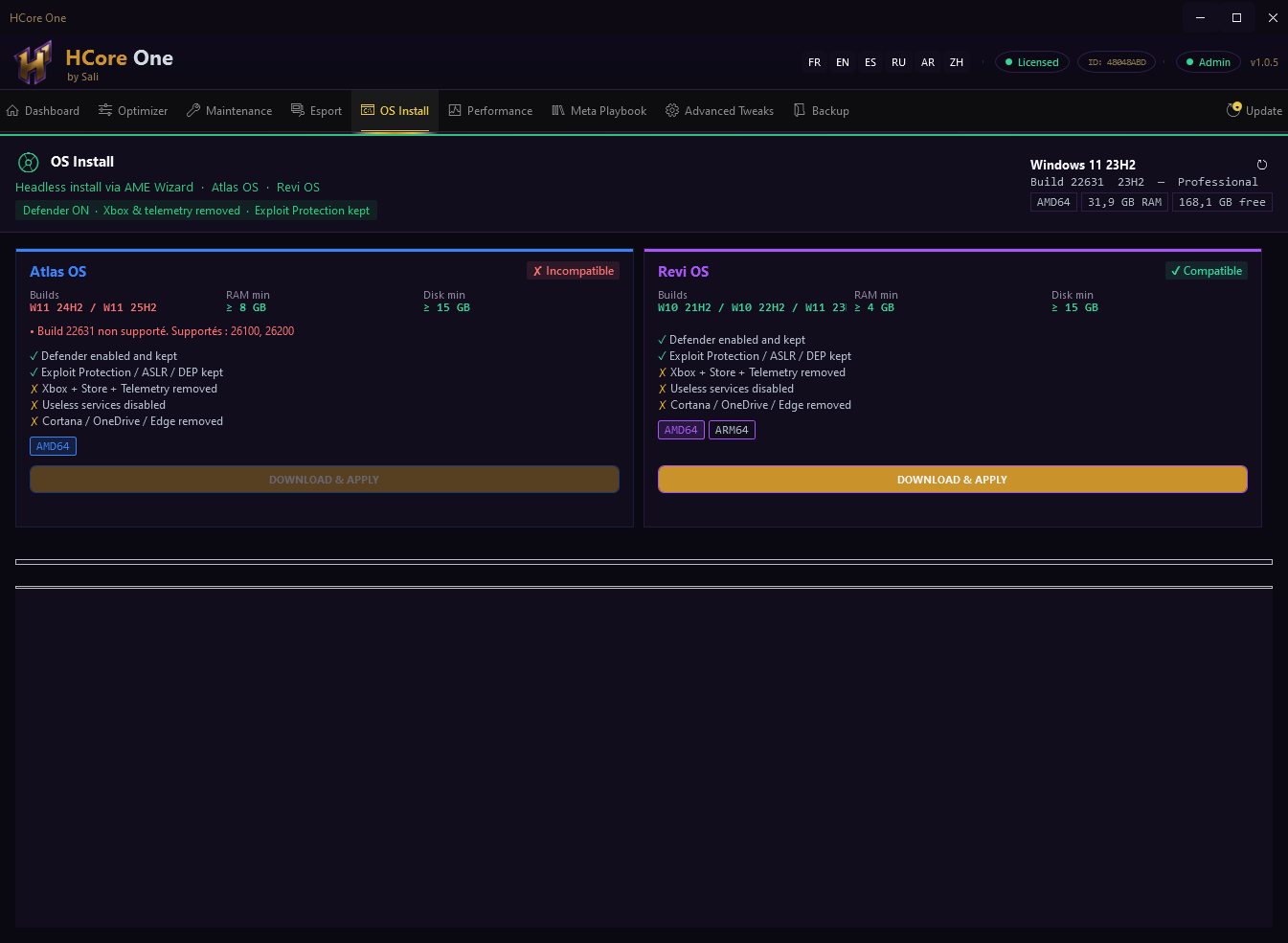
Task: Click Revi OS Download & Apply button
Action: (x=953, y=480)
